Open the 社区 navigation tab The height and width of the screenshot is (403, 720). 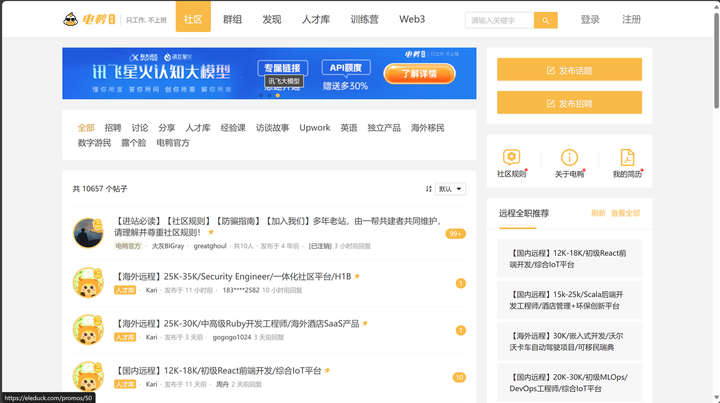click(193, 17)
